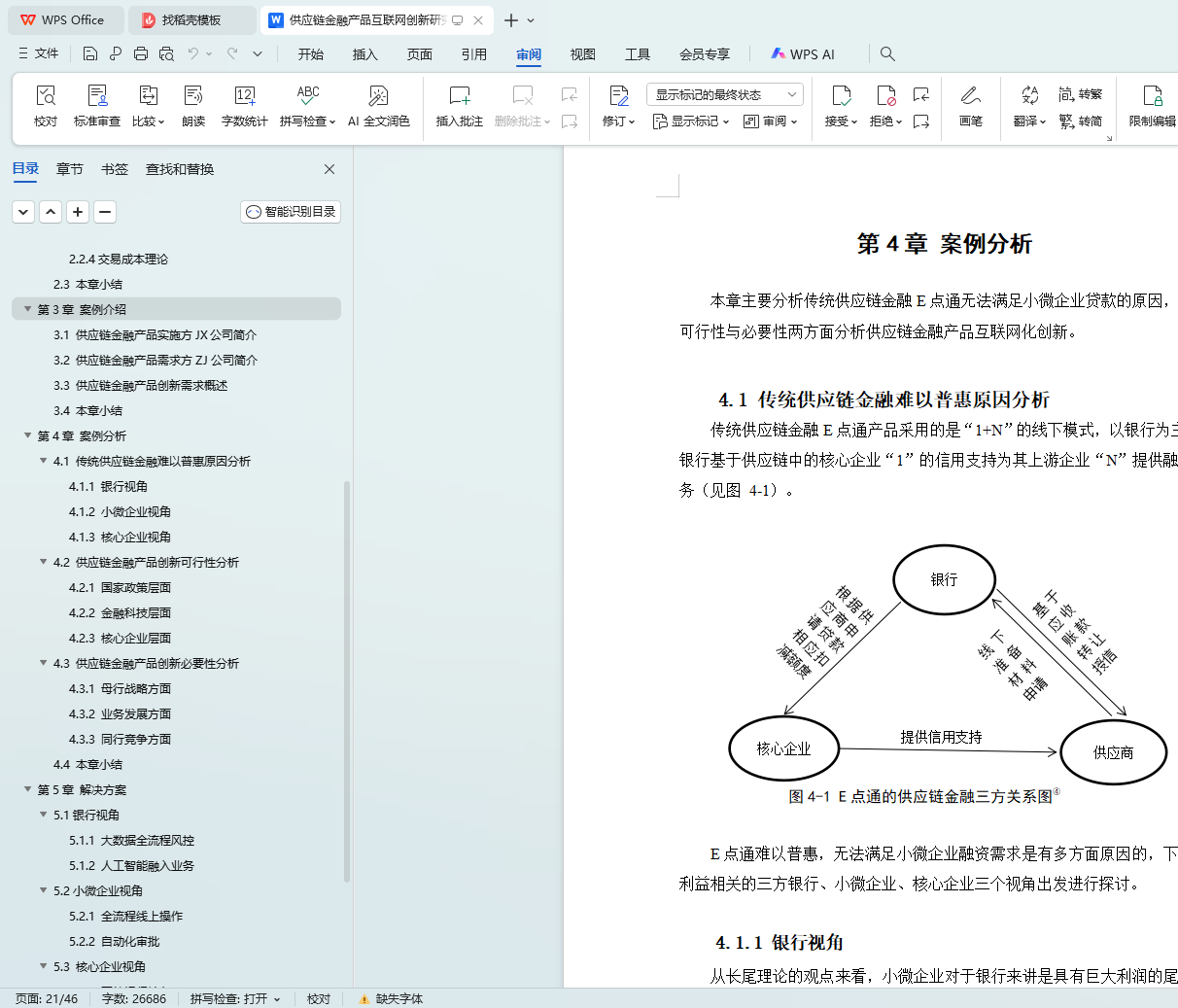Screen dimensions: 1178x1008
Task: Click minus icon to remove outline heading
Action: click(x=106, y=212)
